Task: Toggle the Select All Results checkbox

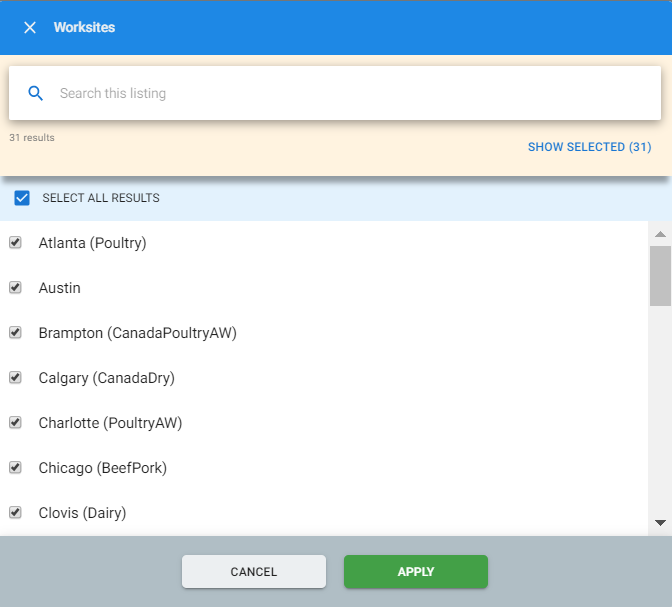Action: tap(22, 198)
